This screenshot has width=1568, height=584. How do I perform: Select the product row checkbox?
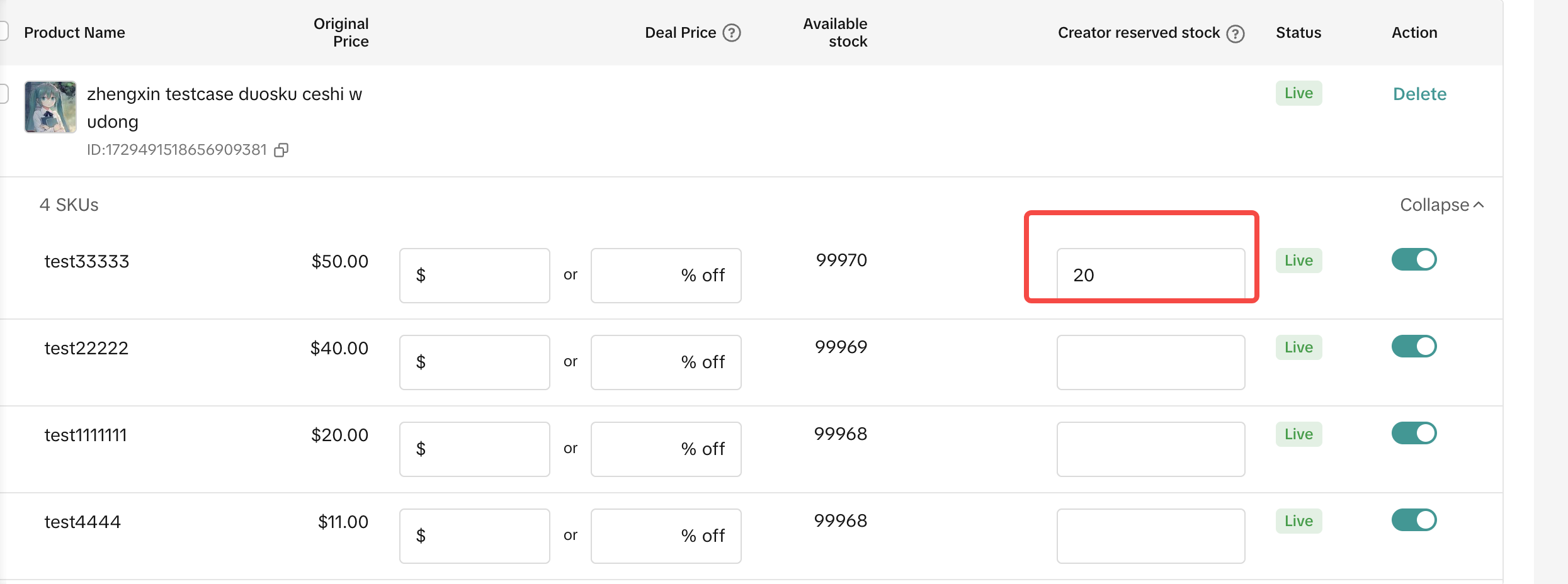(x=3, y=93)
